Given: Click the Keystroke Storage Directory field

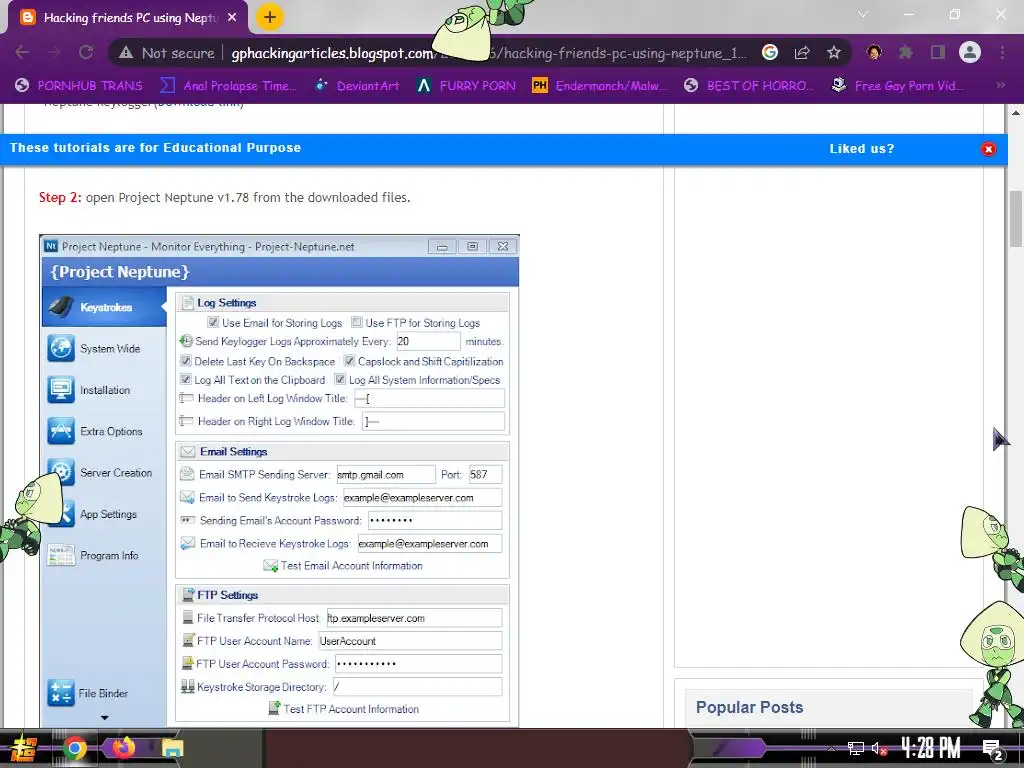Looking at the screenshot, I should (x=417, y=687).
